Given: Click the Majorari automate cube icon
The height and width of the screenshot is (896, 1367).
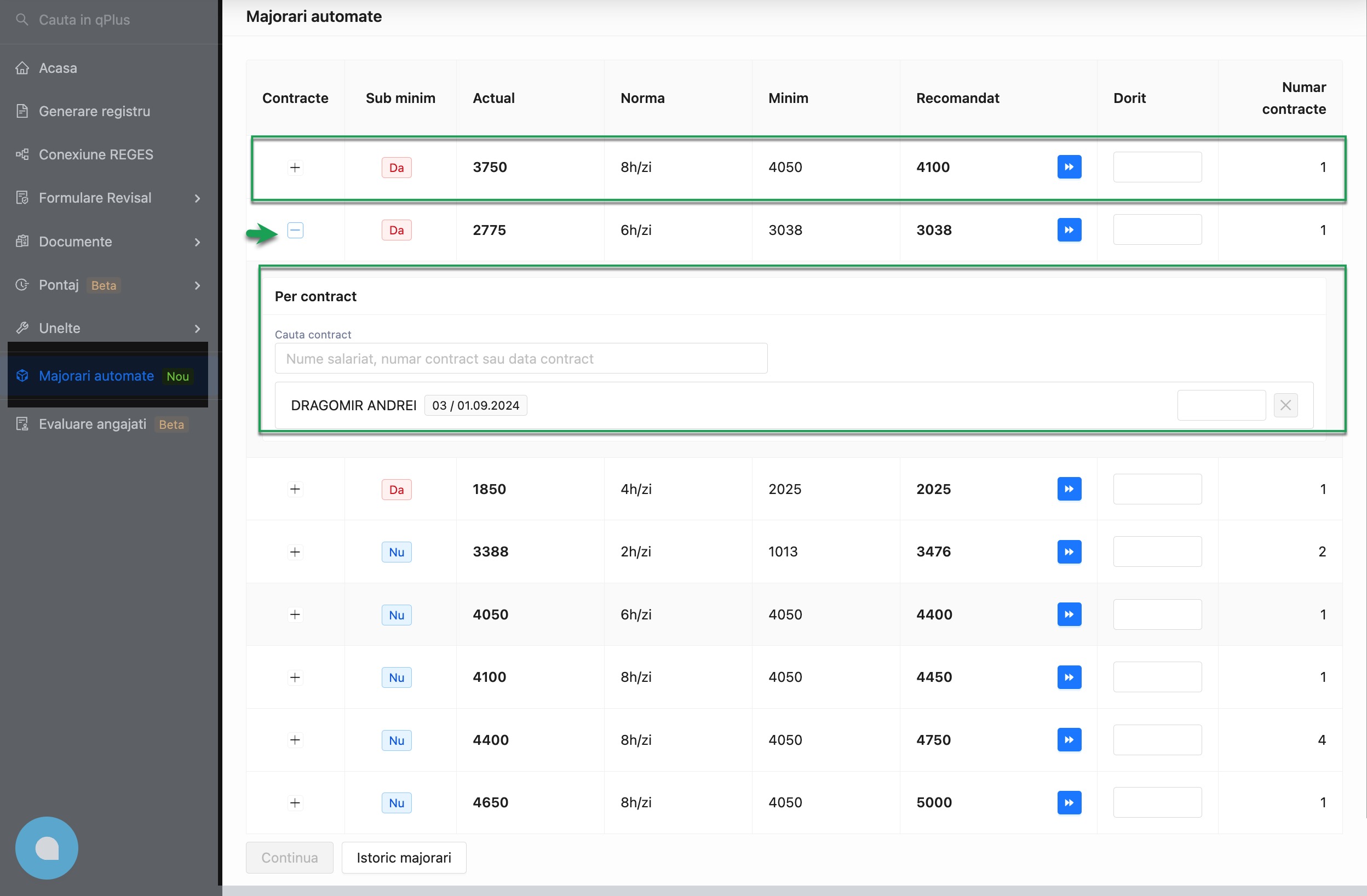Looking at the screenshot, I should coord(22,376).
